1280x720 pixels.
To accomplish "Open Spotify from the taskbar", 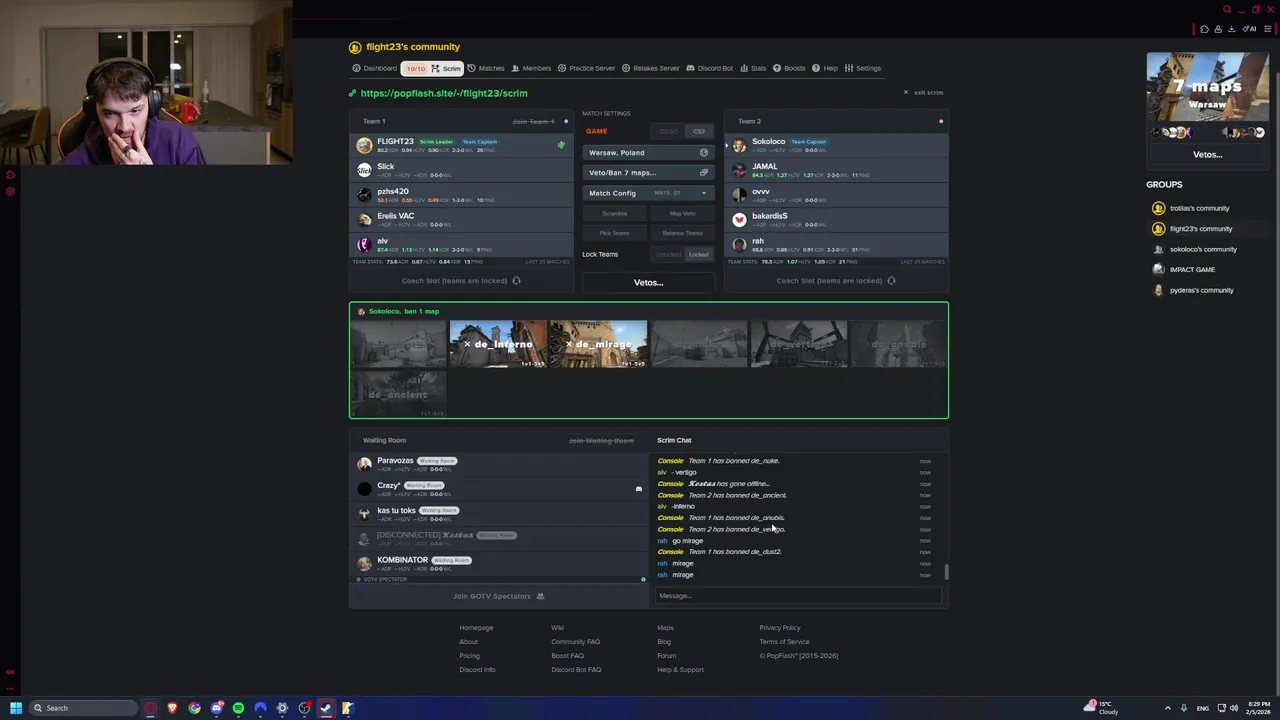I will click(238, 708).
